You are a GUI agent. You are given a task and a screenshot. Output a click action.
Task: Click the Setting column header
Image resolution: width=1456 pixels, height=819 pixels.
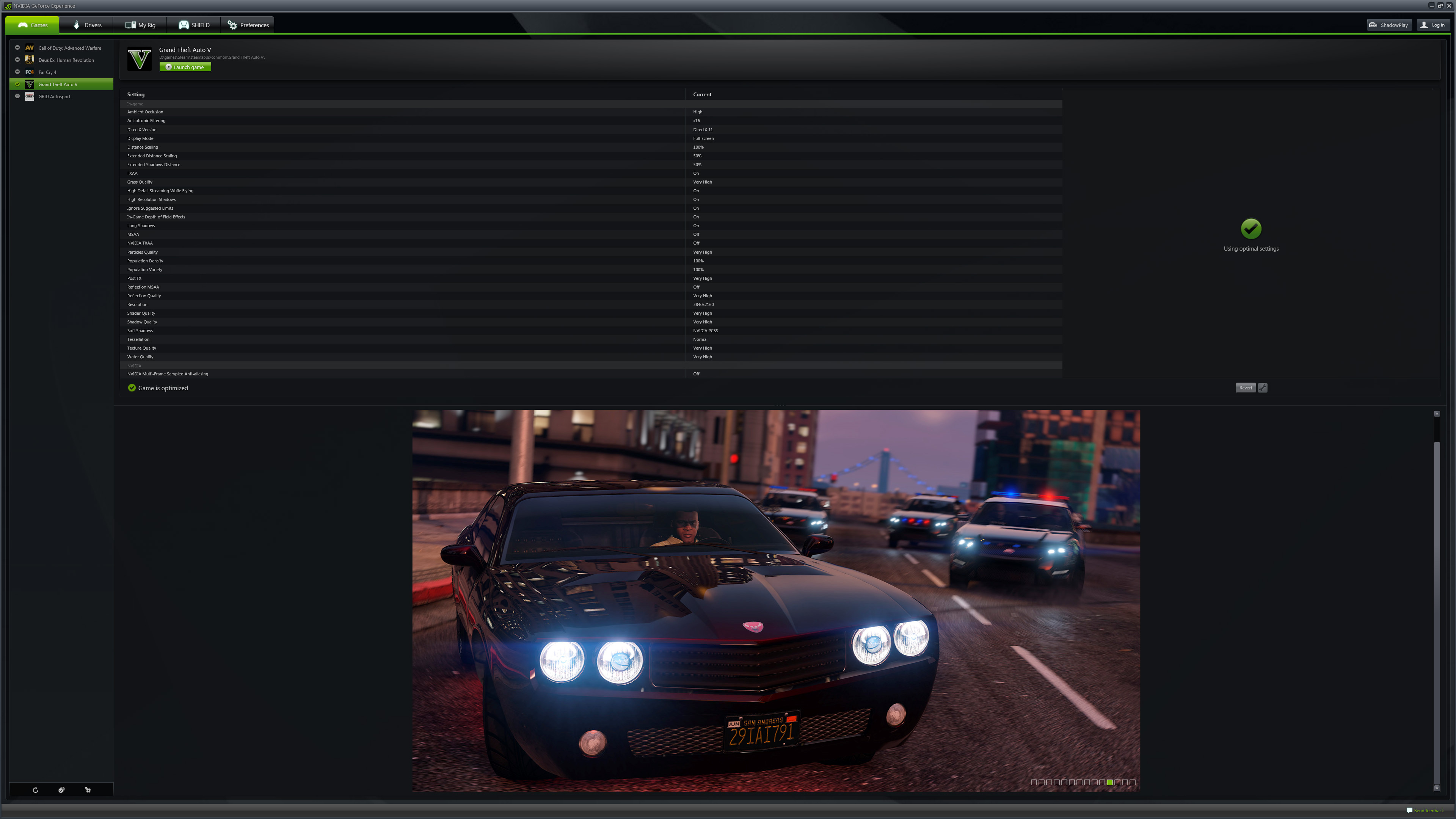(x=136, y=94)
